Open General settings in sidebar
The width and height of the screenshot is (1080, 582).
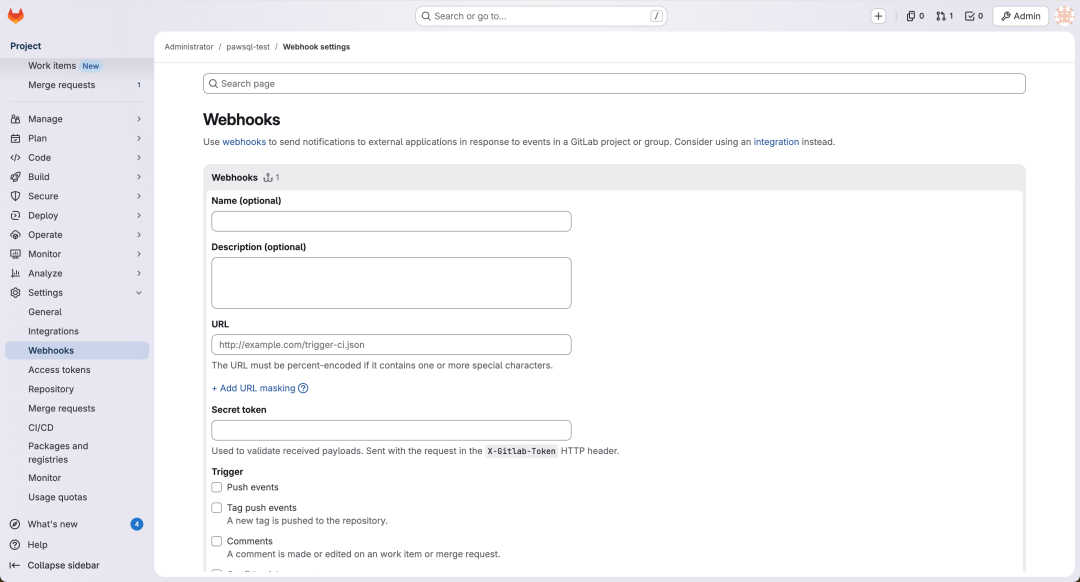point(77,312)
